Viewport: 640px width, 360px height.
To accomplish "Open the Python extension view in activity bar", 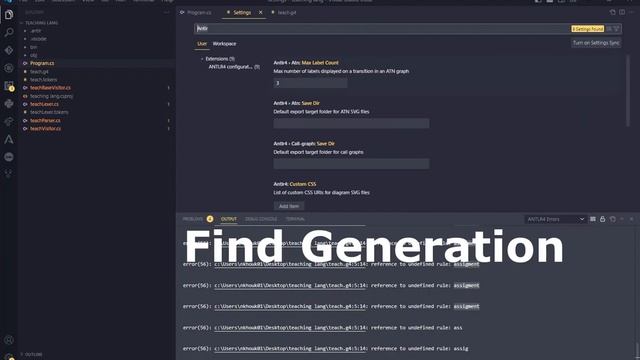I will coord(9,104).
